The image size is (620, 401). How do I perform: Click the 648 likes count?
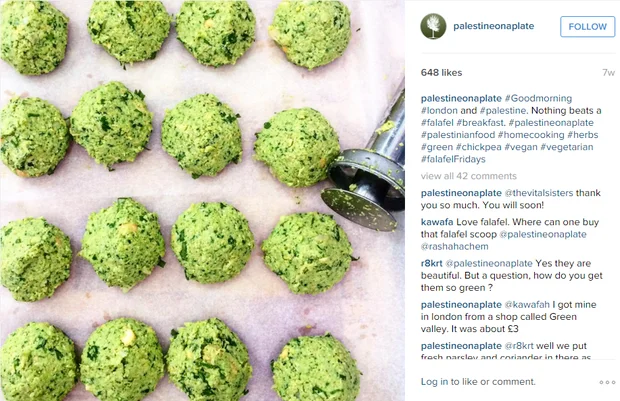pyautogui.click(x=441, y=73)
